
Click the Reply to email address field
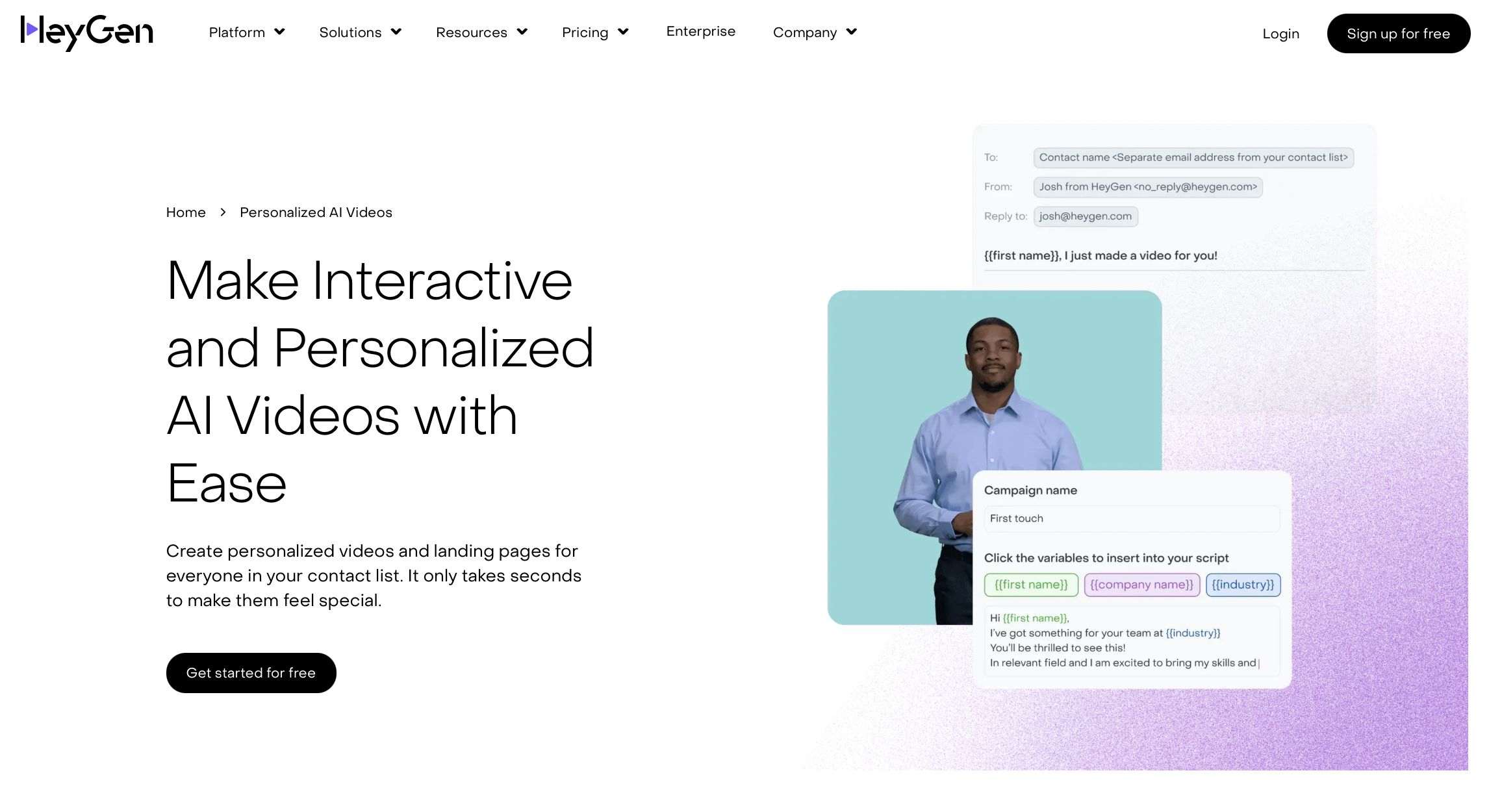1085,216
